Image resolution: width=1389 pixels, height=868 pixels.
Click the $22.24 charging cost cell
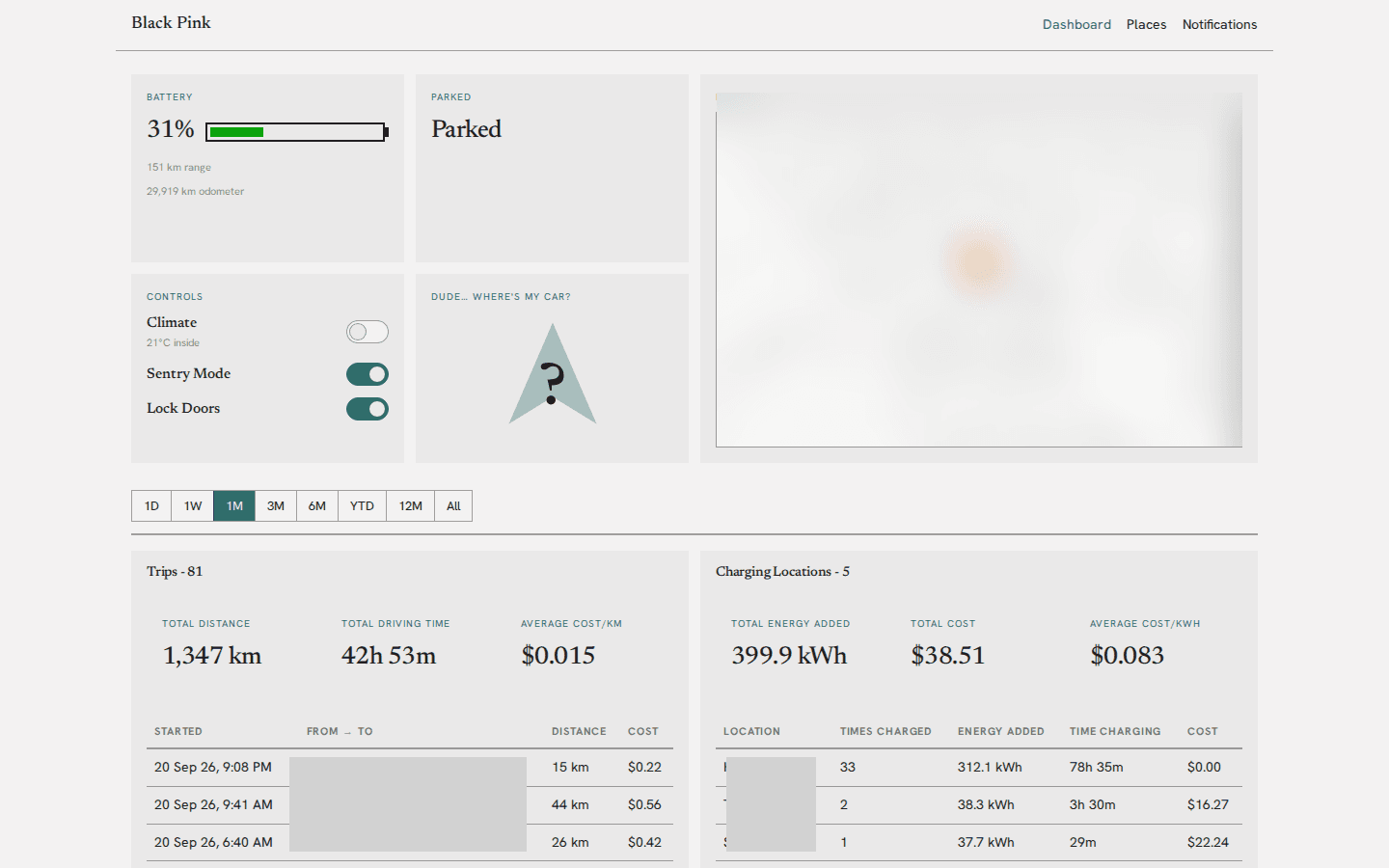click(1208, 843)
